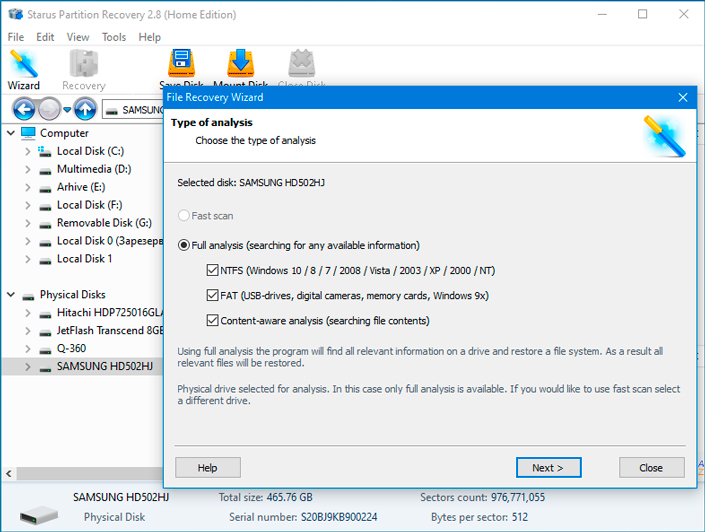
Task: Uncheck the NTFS file system checkbox
Action: pyautogui.click(x=212, y=270)
